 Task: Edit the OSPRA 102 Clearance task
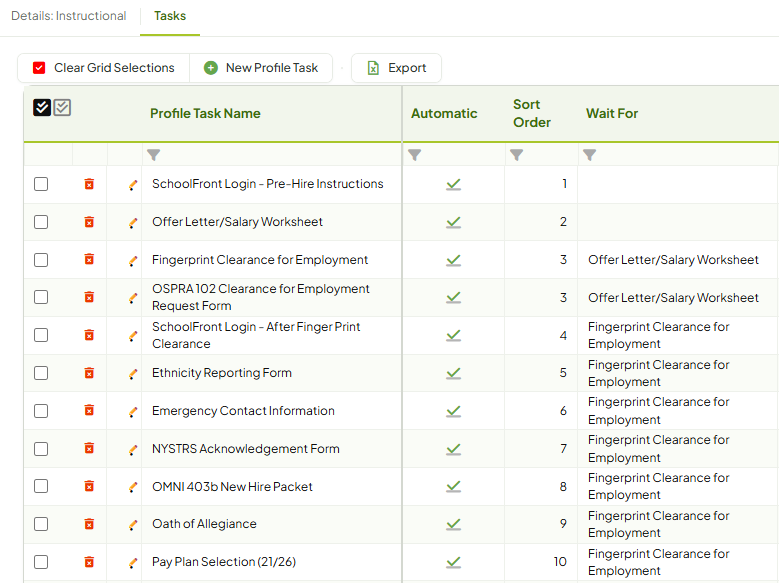pos(133,298)
